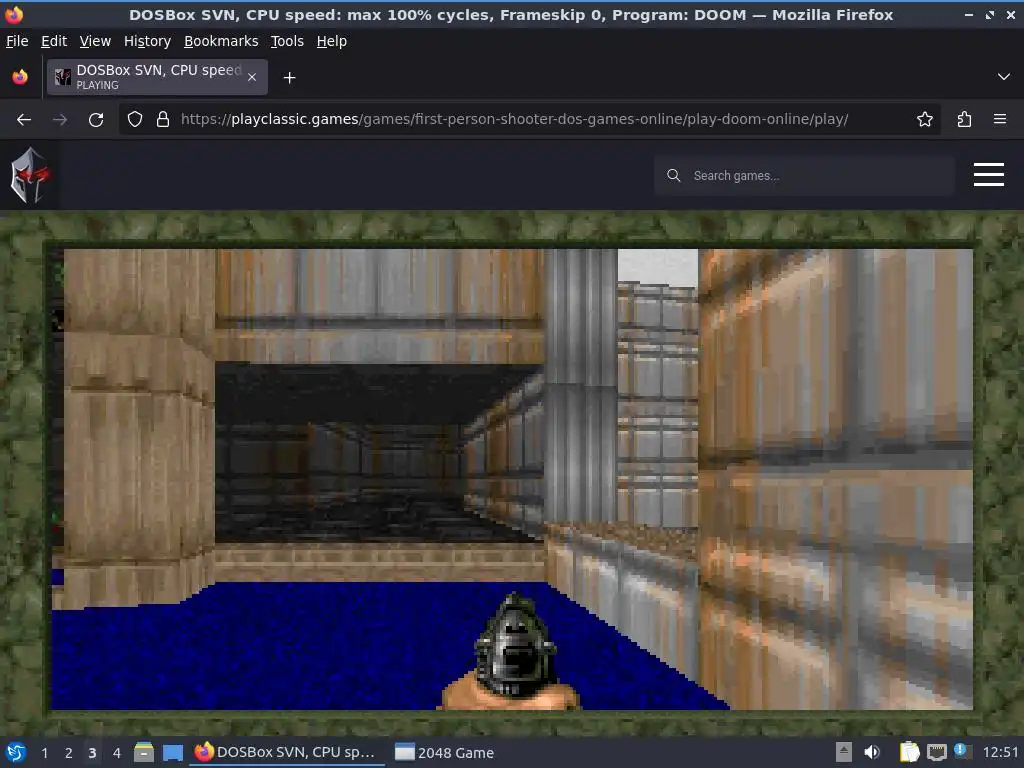Viewport: 1024px width, 768px height.
Task: Click the search magnifier icon
Action: point(673,176)
